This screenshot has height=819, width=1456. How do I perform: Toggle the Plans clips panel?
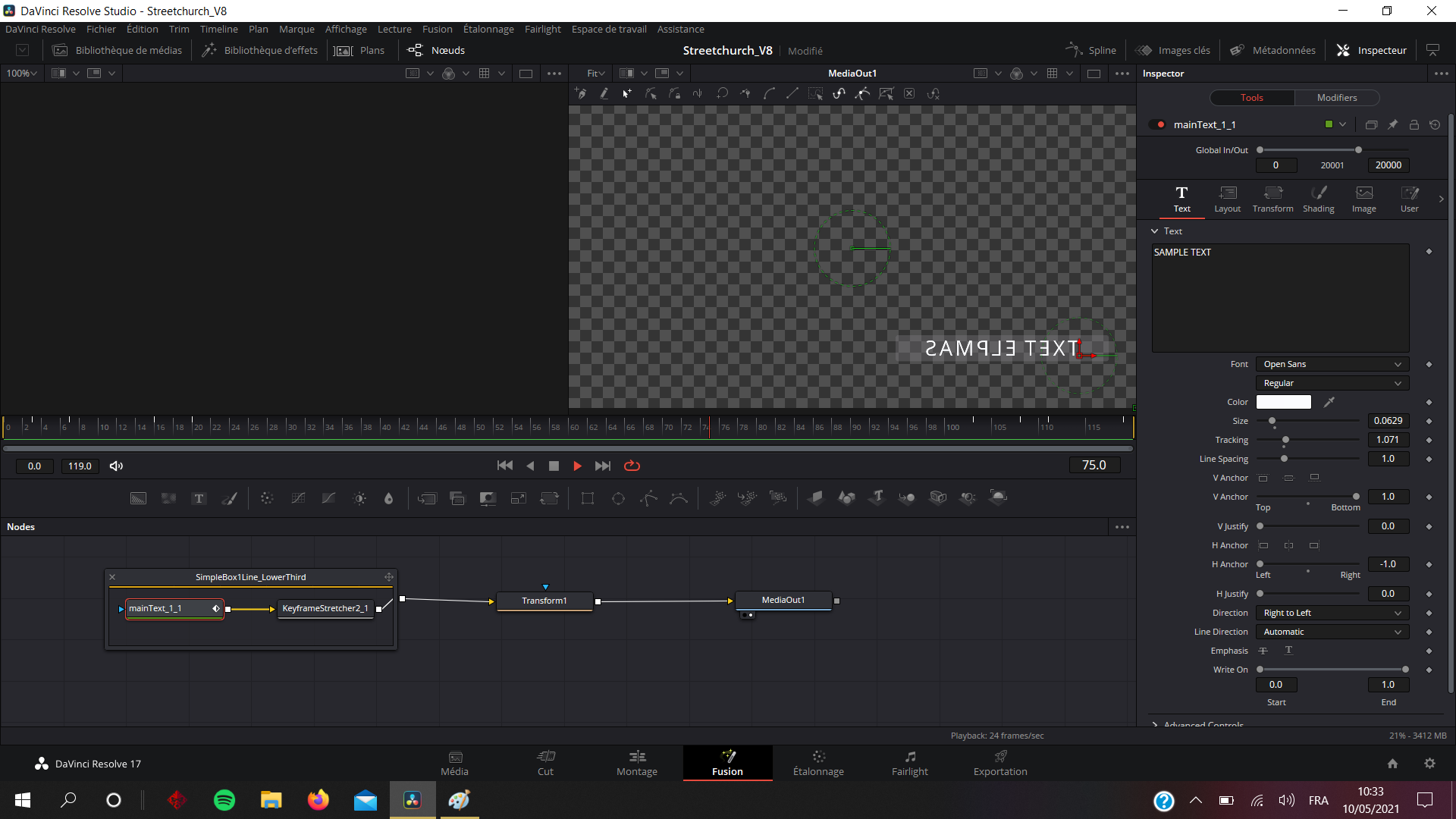coord(359,50)
